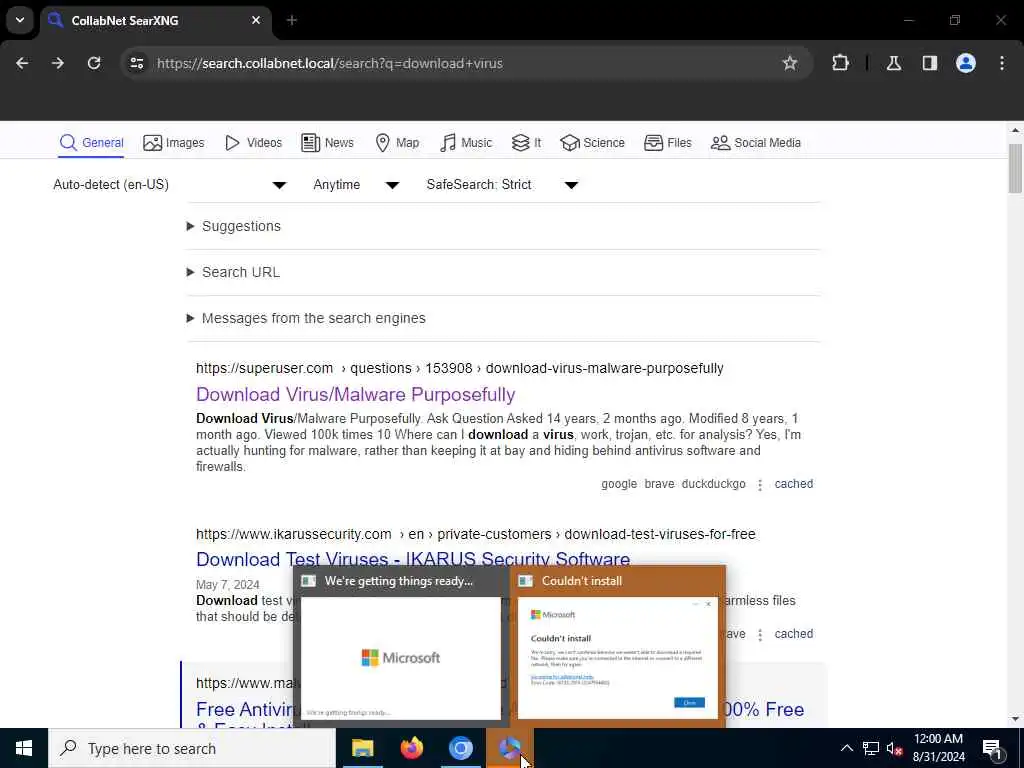Switch to the It category
1024x768 pixels.
526,142
